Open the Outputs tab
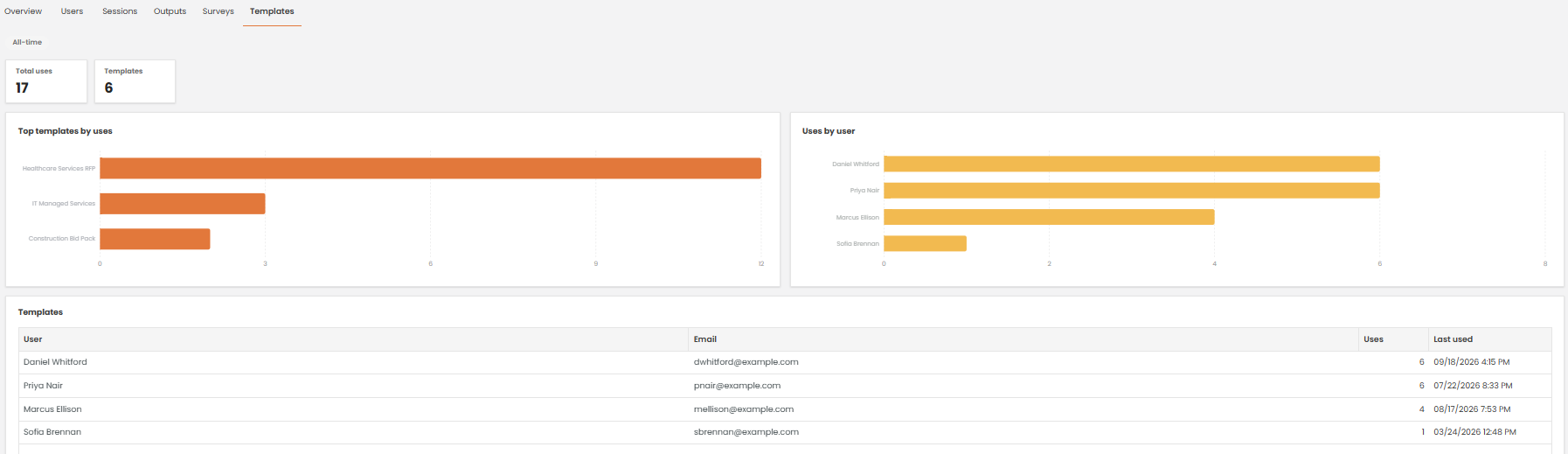1568x454 pixels. [170, 11]
